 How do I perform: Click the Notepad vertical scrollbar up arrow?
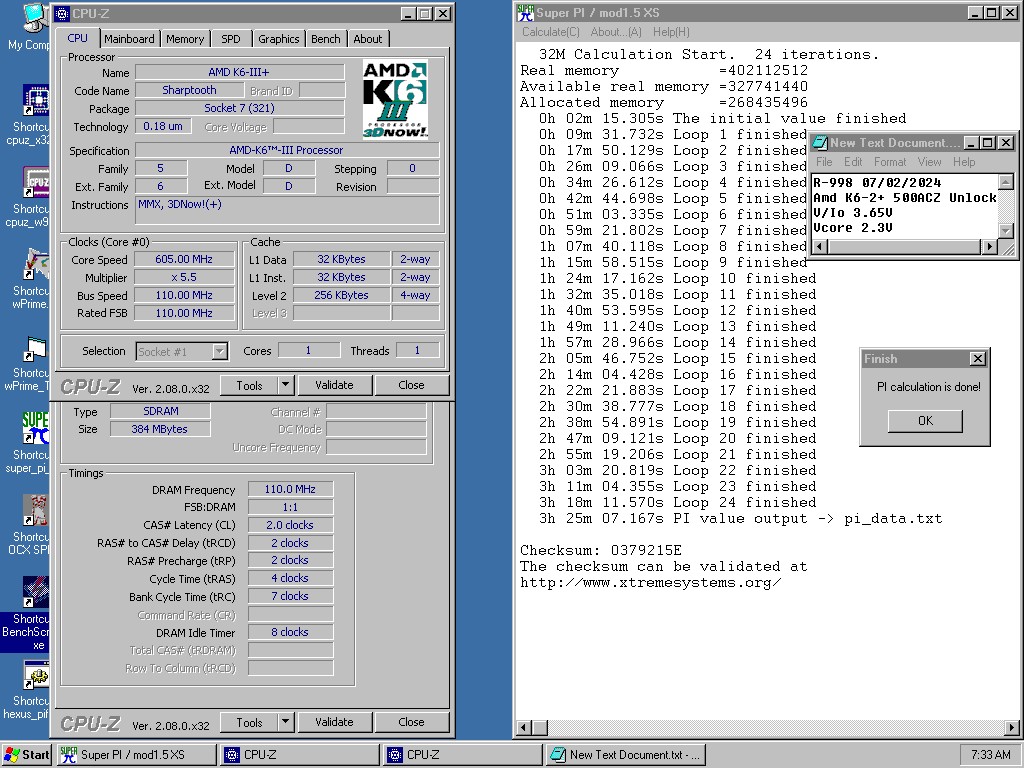(x=1006, y=182)
